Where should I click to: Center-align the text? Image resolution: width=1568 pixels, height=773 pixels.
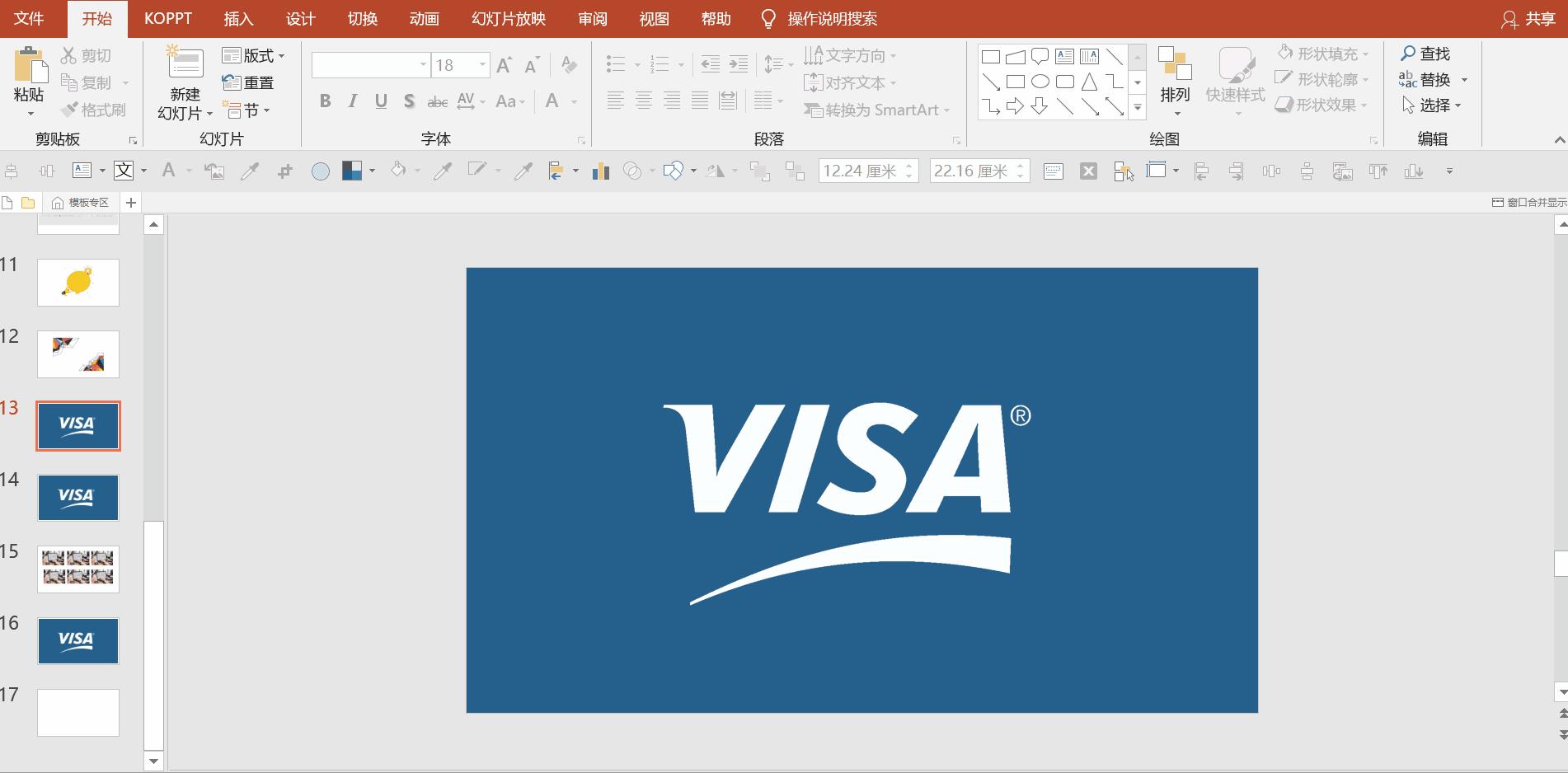tap(644, 101)
